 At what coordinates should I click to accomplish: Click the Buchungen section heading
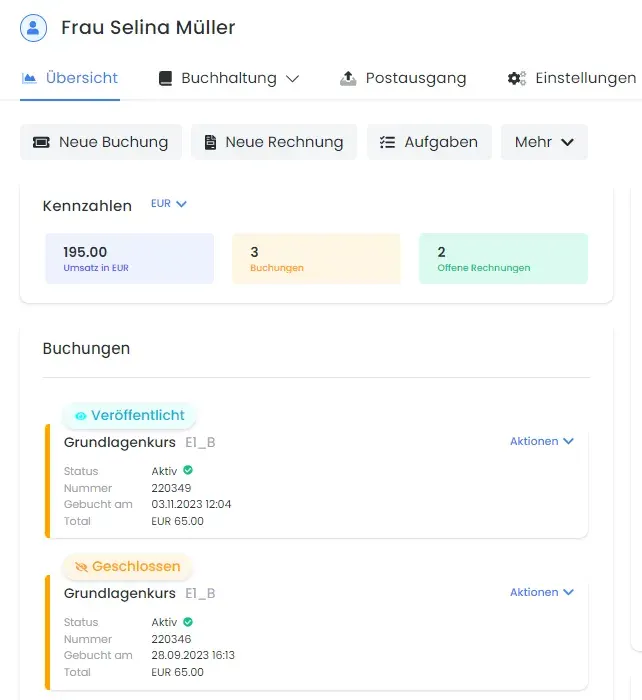click(x=86, y=349)
